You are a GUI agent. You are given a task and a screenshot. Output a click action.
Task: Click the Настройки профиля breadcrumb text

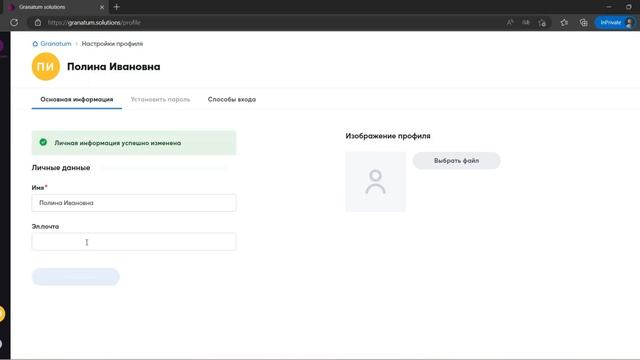point(112,44)
